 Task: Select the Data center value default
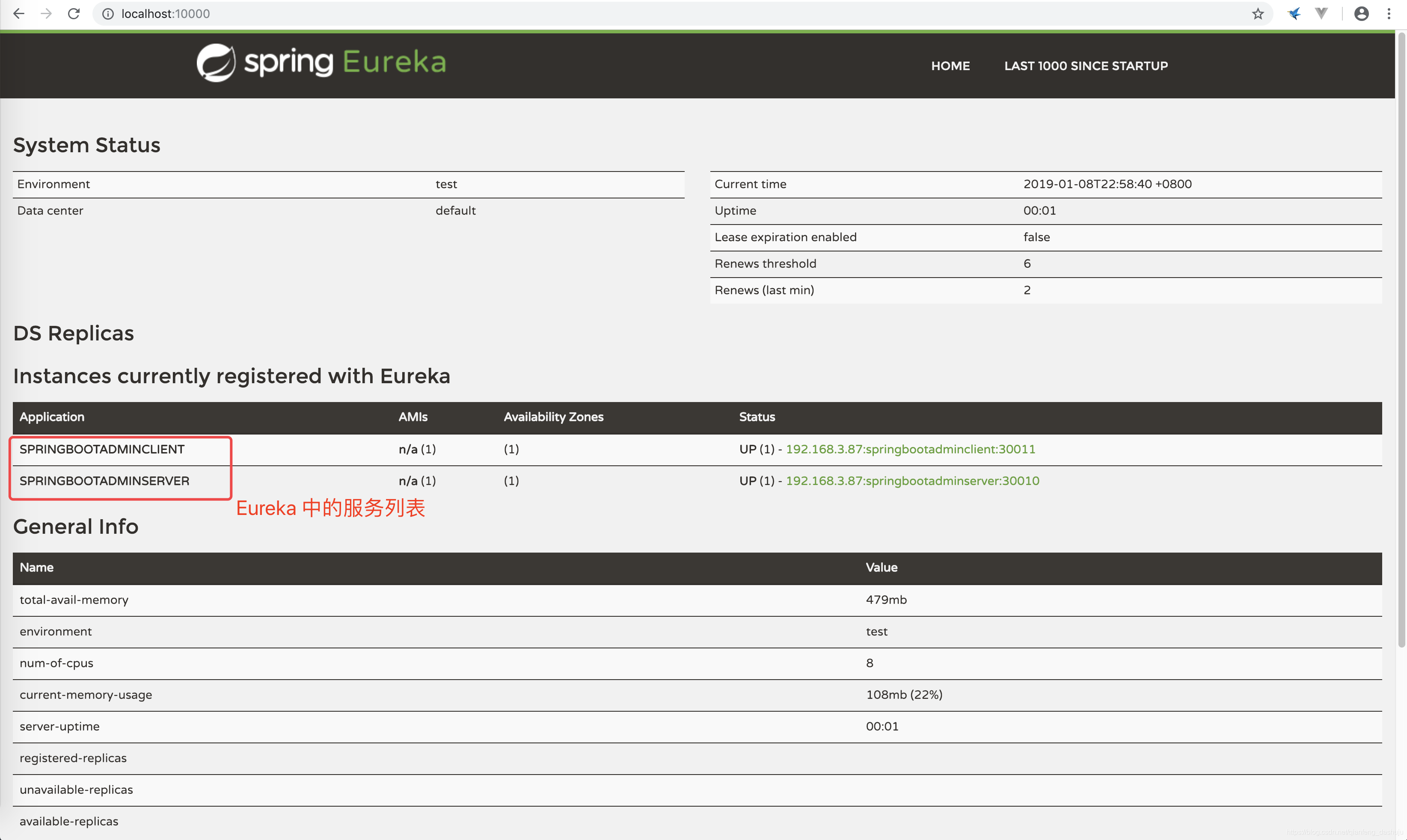(455, 210)
